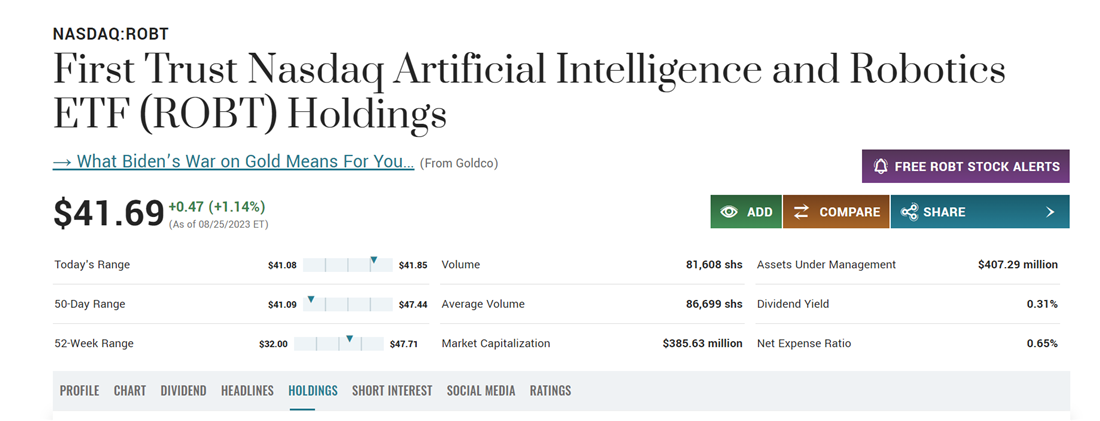Click Free ROBT Stock Alerts button
This screenshot has height=421, width=1100.
(965, 167)
